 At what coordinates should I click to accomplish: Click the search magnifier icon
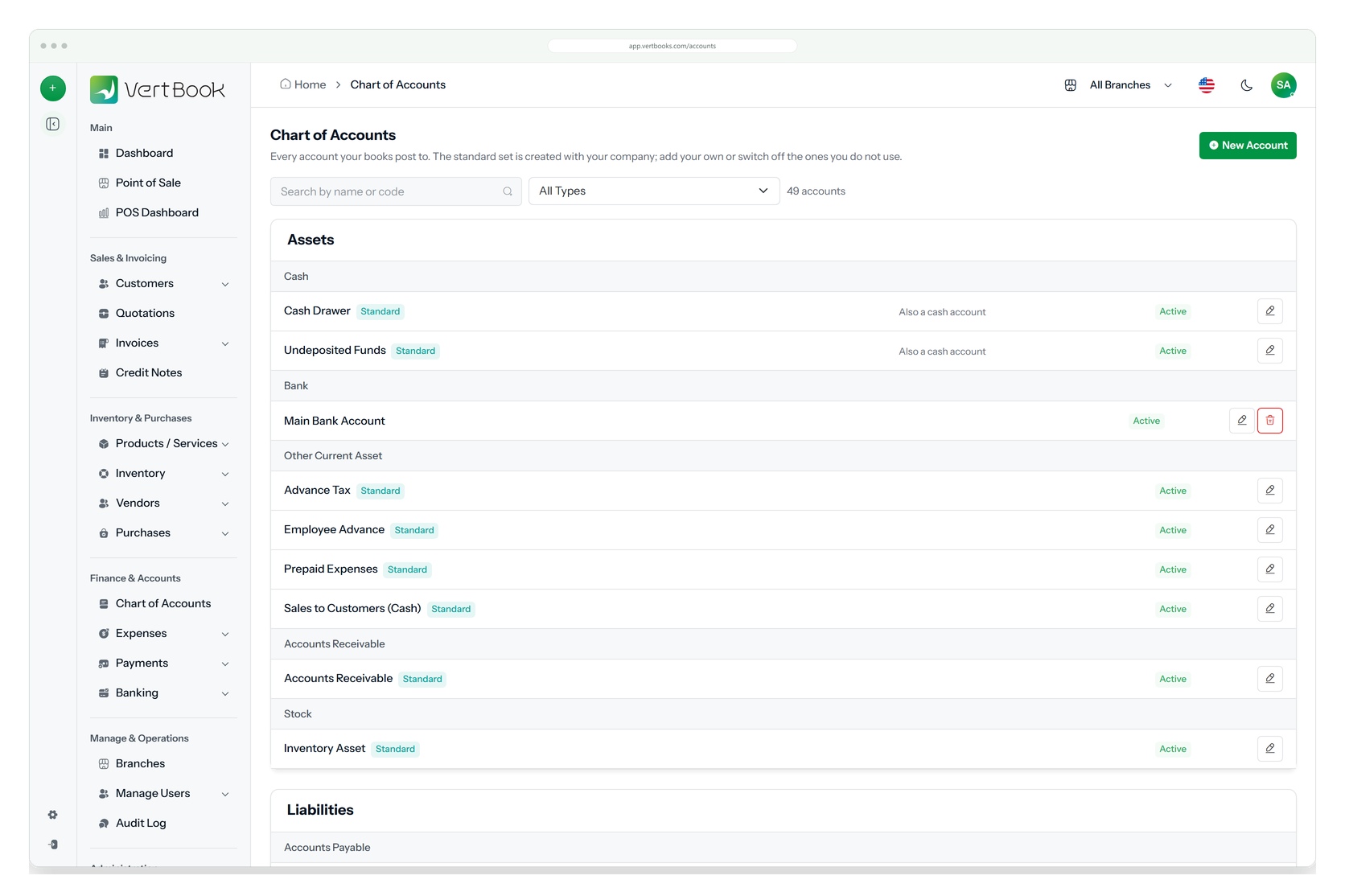coord(508,191)
